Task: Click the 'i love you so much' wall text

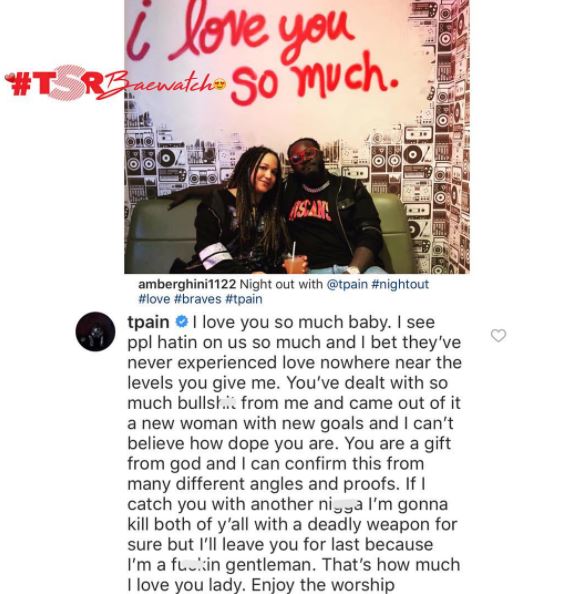Action: tap(261, 49)
